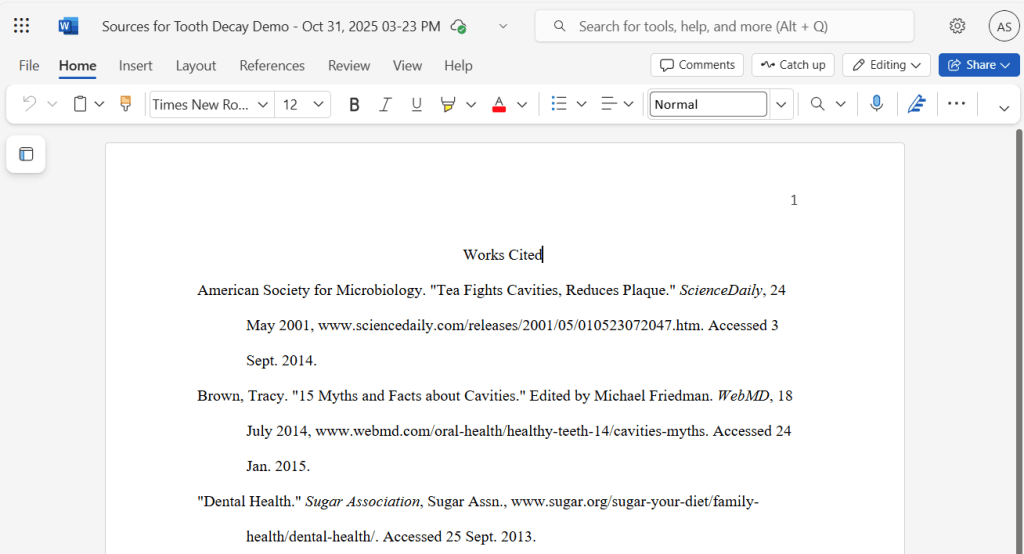Undo the last action

(x=29, y=104)
